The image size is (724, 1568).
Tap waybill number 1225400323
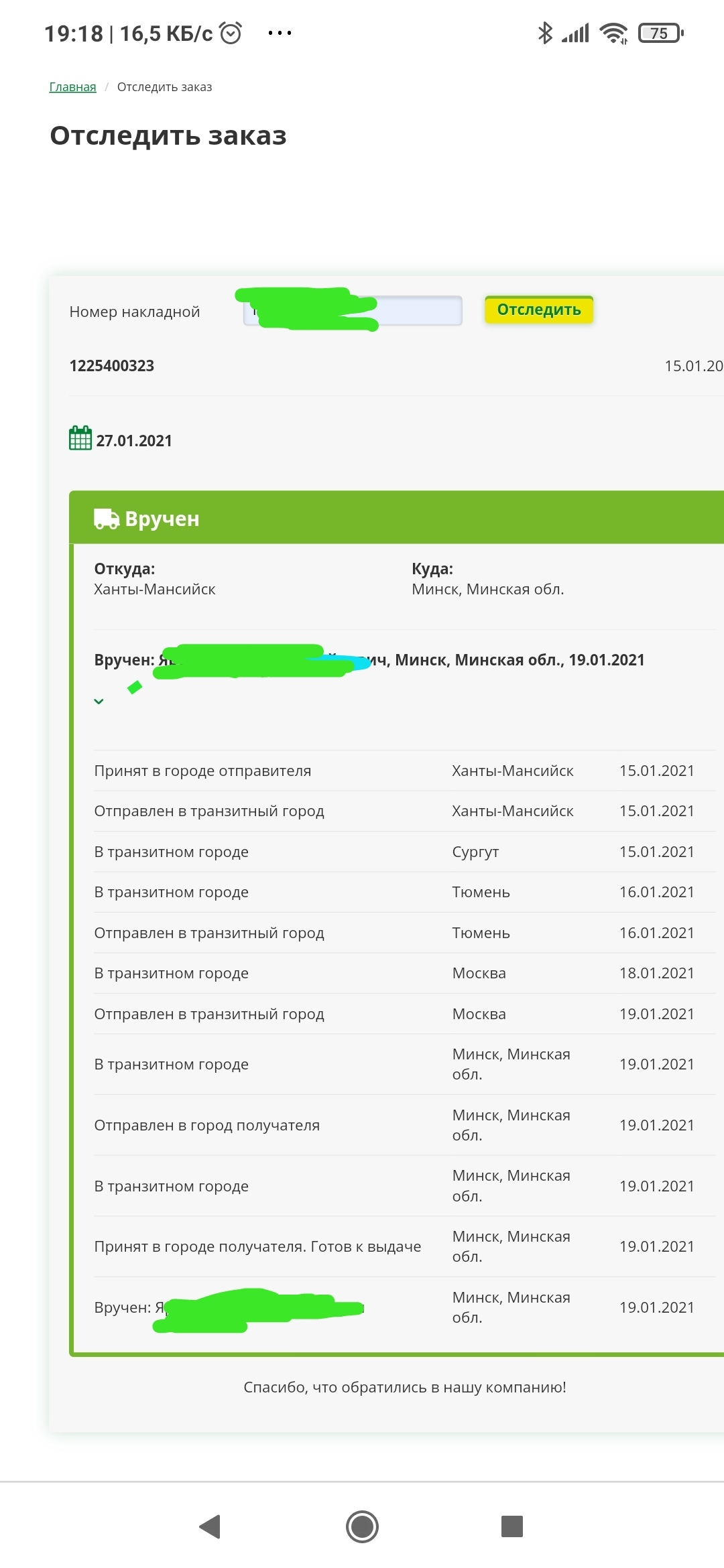pos(112,366)
